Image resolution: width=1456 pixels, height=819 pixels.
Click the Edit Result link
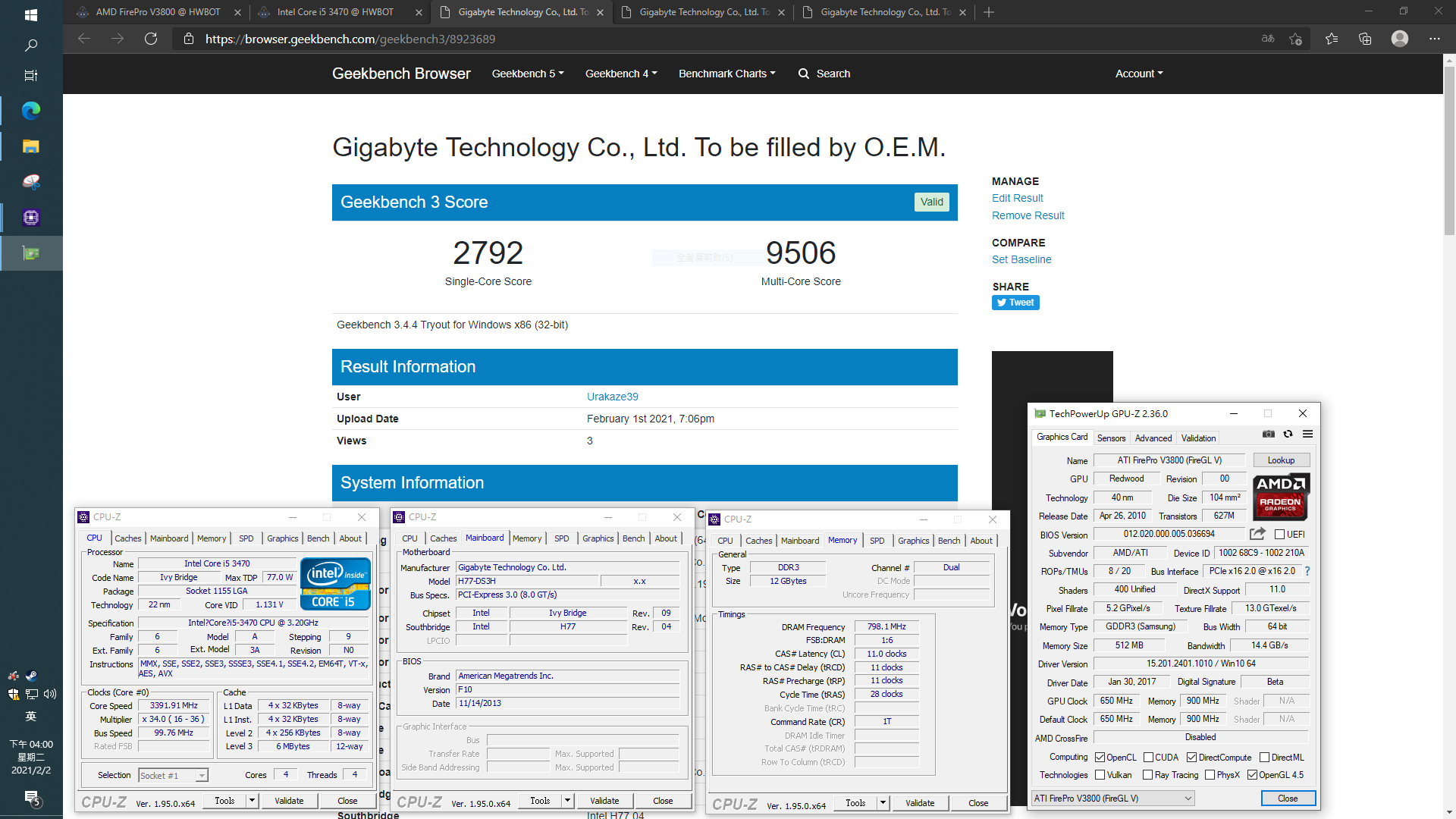click(1018, 198)
